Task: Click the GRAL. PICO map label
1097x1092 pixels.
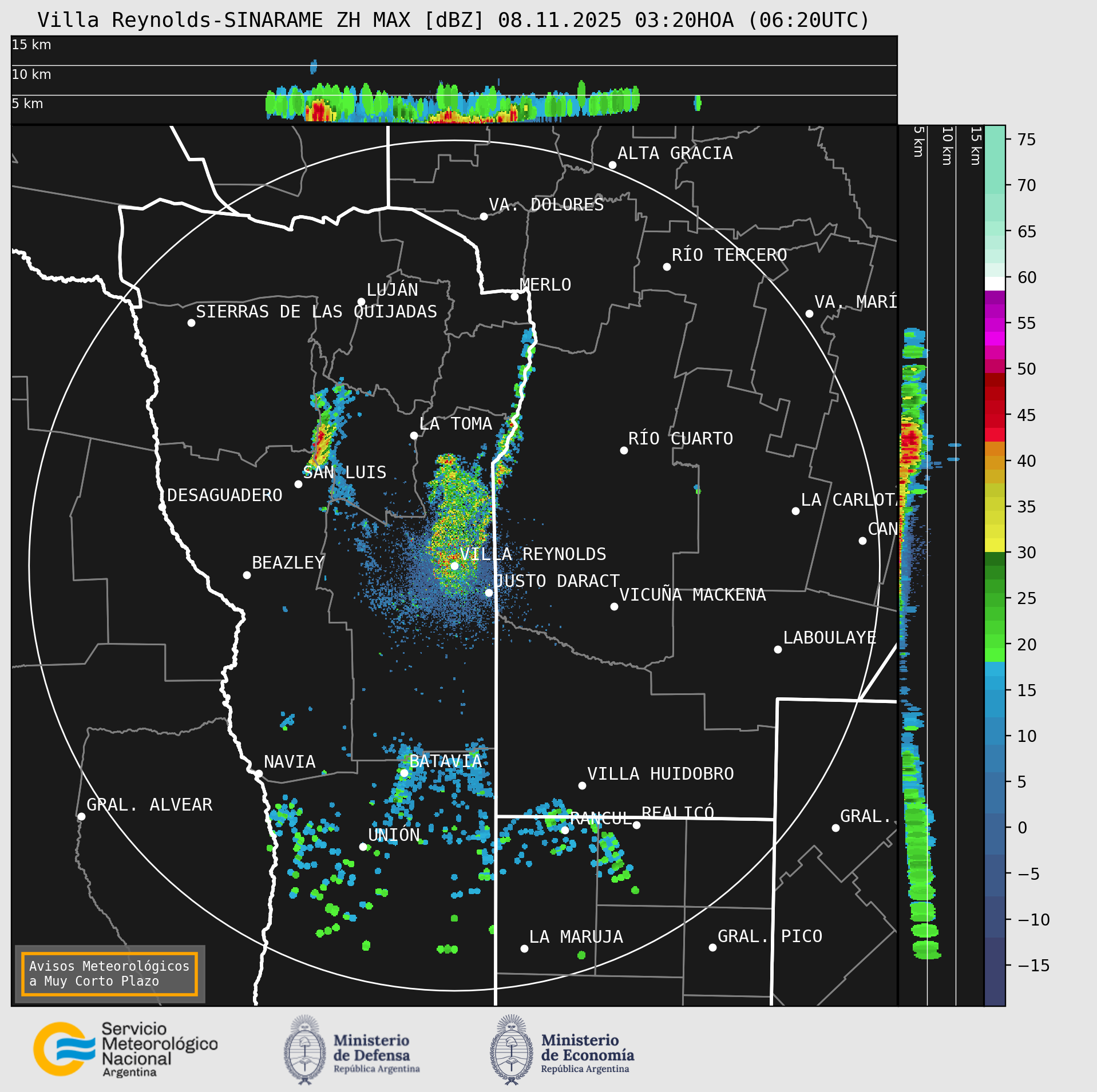Action: coord(770,936)
